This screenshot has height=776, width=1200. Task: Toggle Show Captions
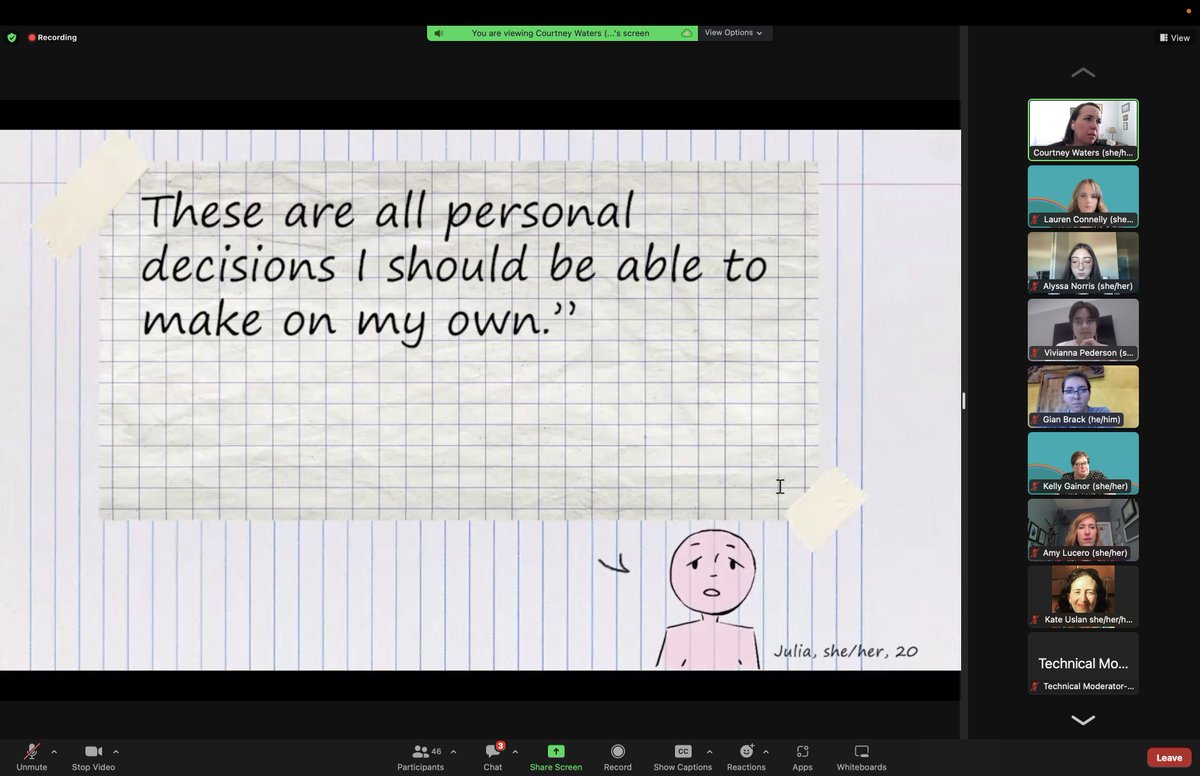(683, 757)
